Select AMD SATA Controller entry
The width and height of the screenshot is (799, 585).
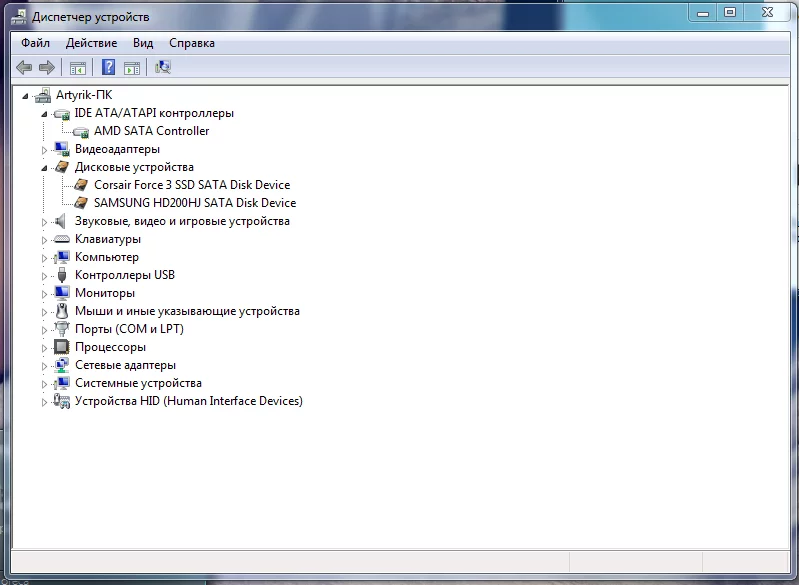click(151, 131)
